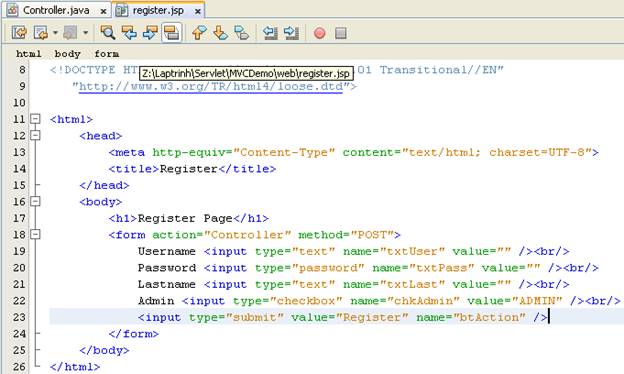The image size is (624, 374).
Task: Collapse the html tag fold
Action: 35,119
